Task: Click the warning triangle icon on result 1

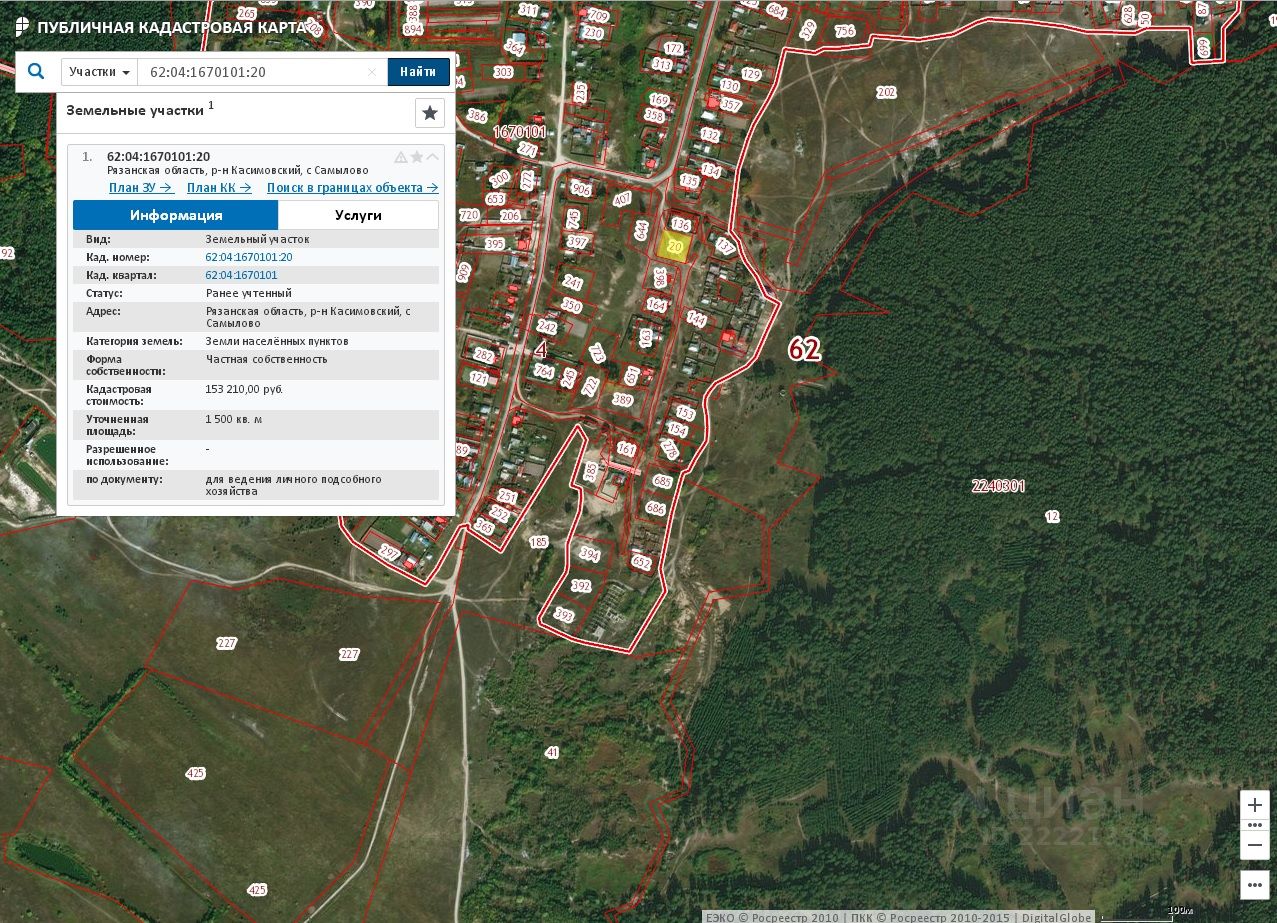Action: pyautogui.click(x=401, y=157)
